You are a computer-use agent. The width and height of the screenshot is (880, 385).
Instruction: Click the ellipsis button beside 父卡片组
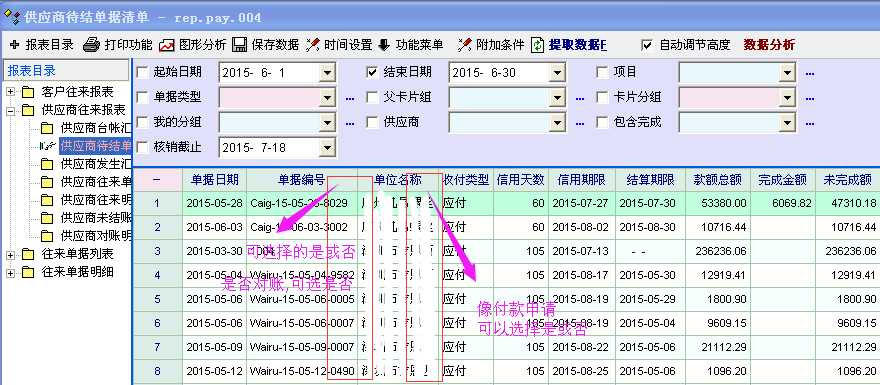click(580, 98)
